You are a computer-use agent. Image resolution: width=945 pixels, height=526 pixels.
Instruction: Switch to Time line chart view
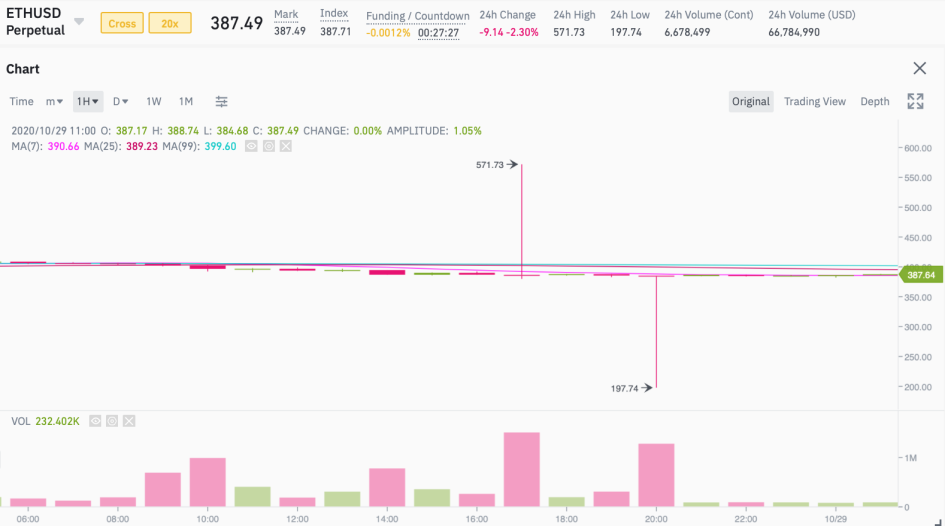21,101
